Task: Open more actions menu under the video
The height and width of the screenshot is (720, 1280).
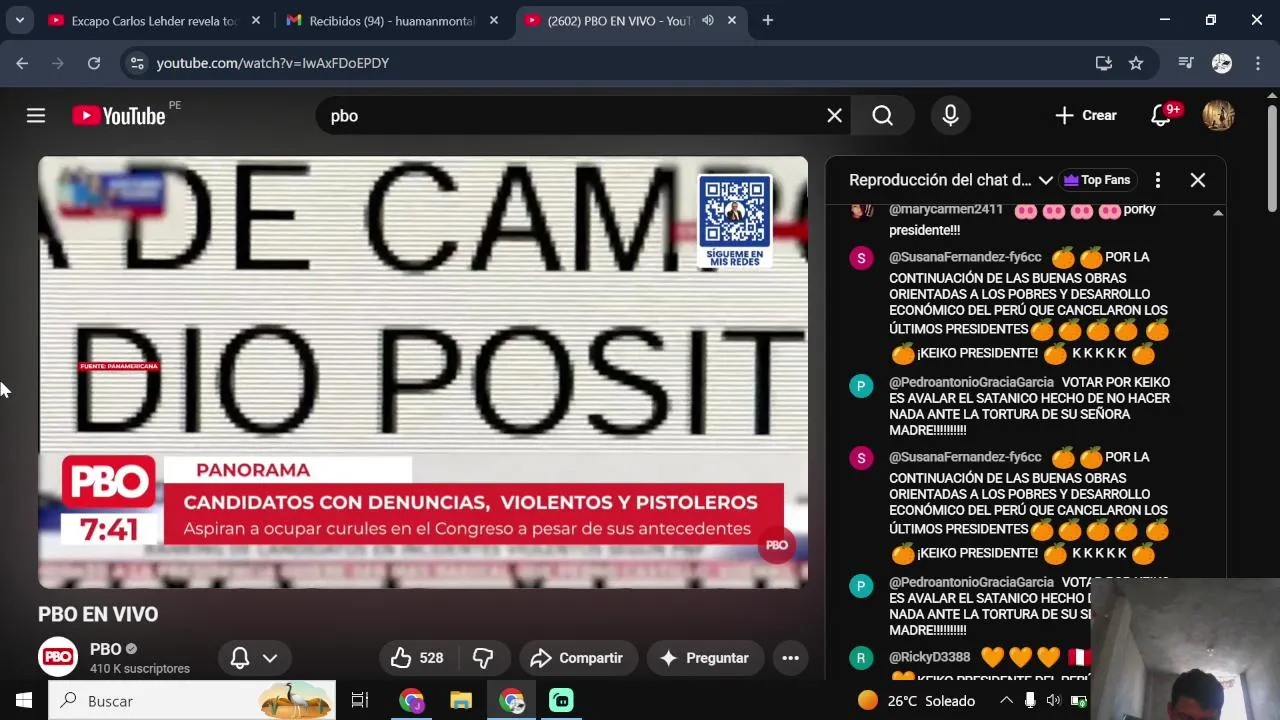Action: 790,658
